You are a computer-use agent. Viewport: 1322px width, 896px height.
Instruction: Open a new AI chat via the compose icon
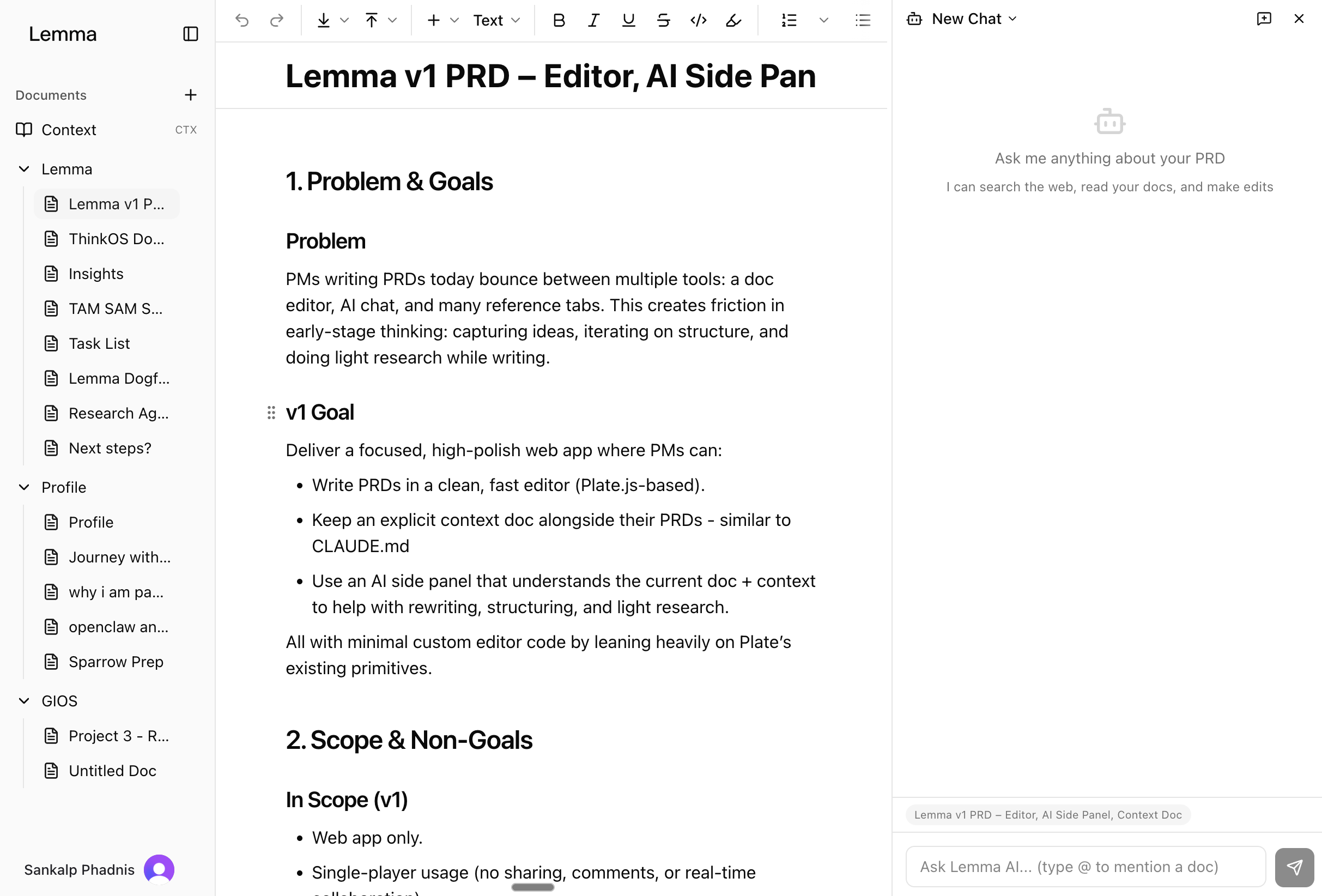1263,19
